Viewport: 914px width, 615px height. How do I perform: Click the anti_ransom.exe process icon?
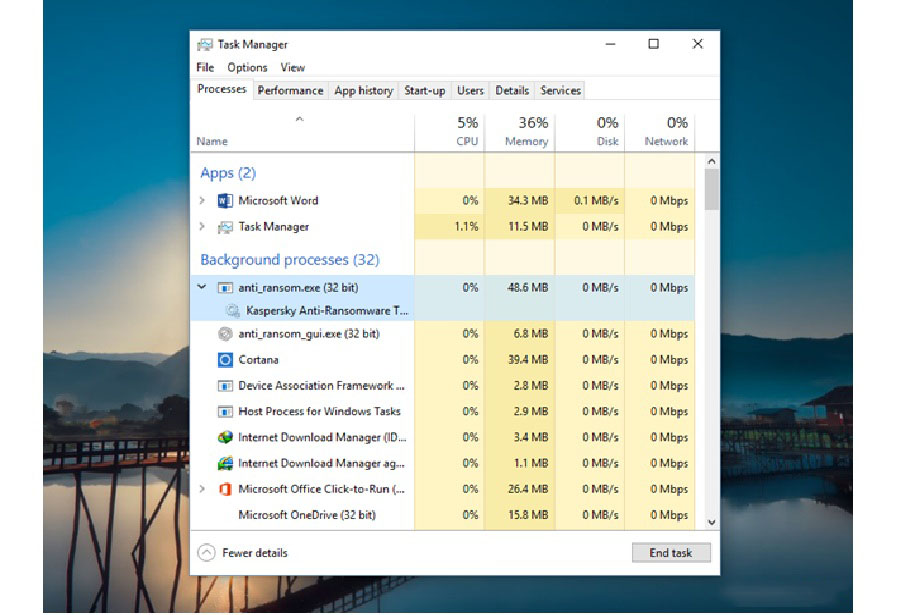pos(225,287)
